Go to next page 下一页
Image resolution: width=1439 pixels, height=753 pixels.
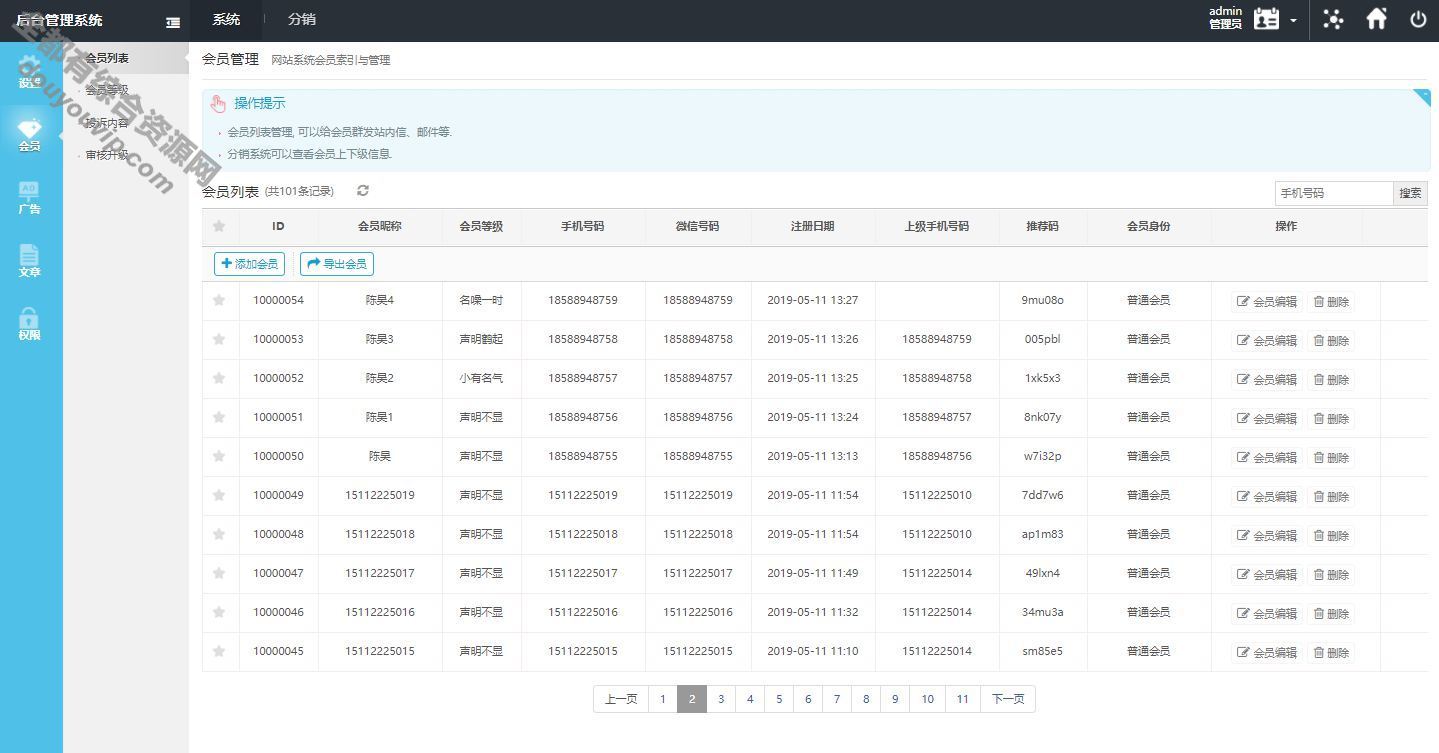click(1008, 699)
